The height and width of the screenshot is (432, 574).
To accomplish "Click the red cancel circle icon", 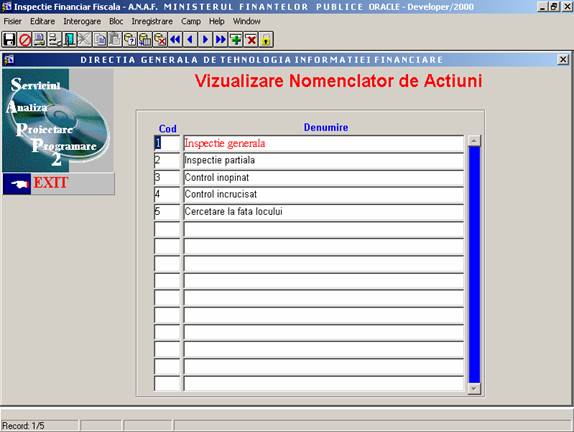I will pyautogui.click(x=25, y=40).
